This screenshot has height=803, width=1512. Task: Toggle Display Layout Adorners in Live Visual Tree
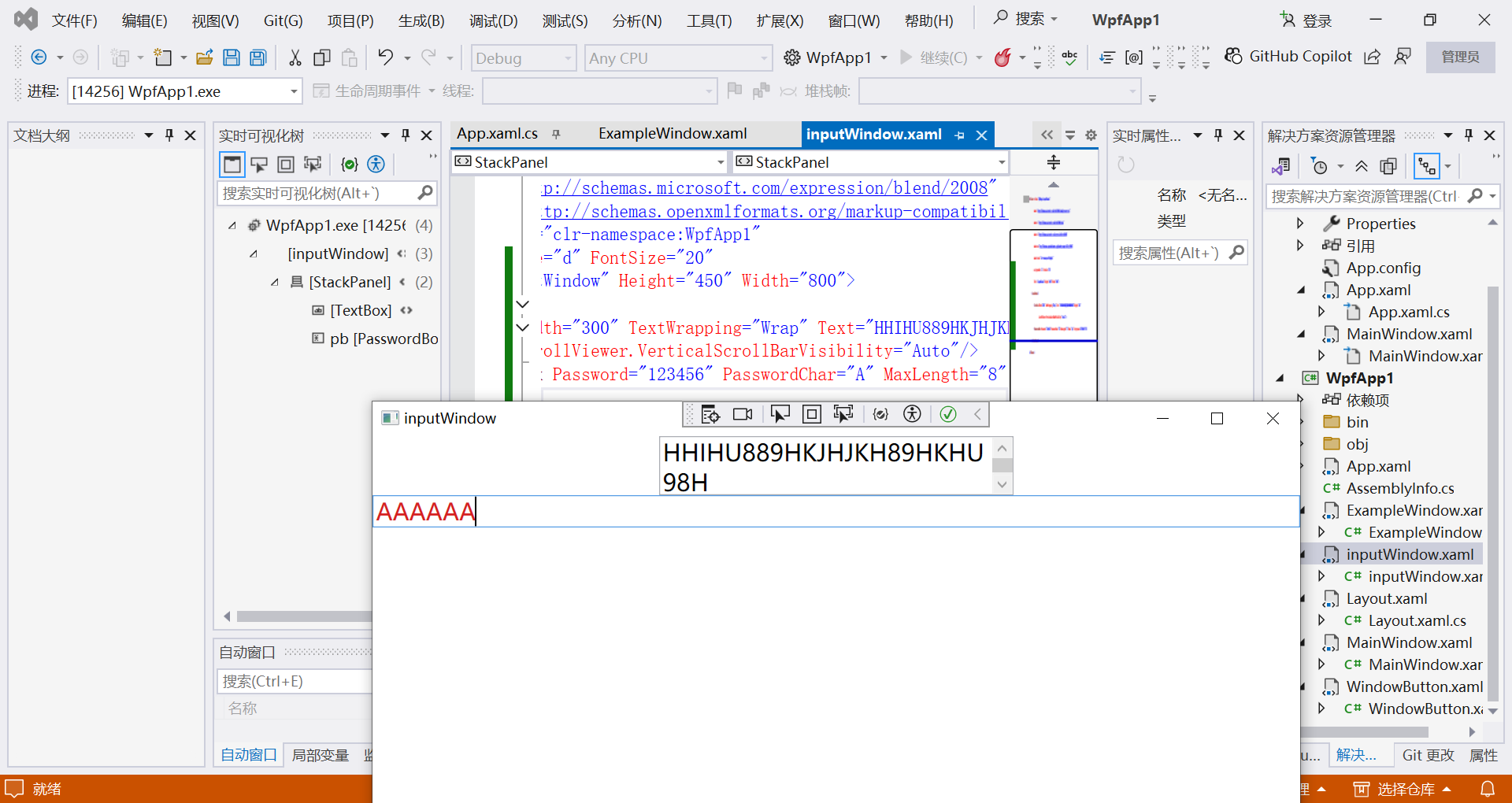click(x=286, y=164)
